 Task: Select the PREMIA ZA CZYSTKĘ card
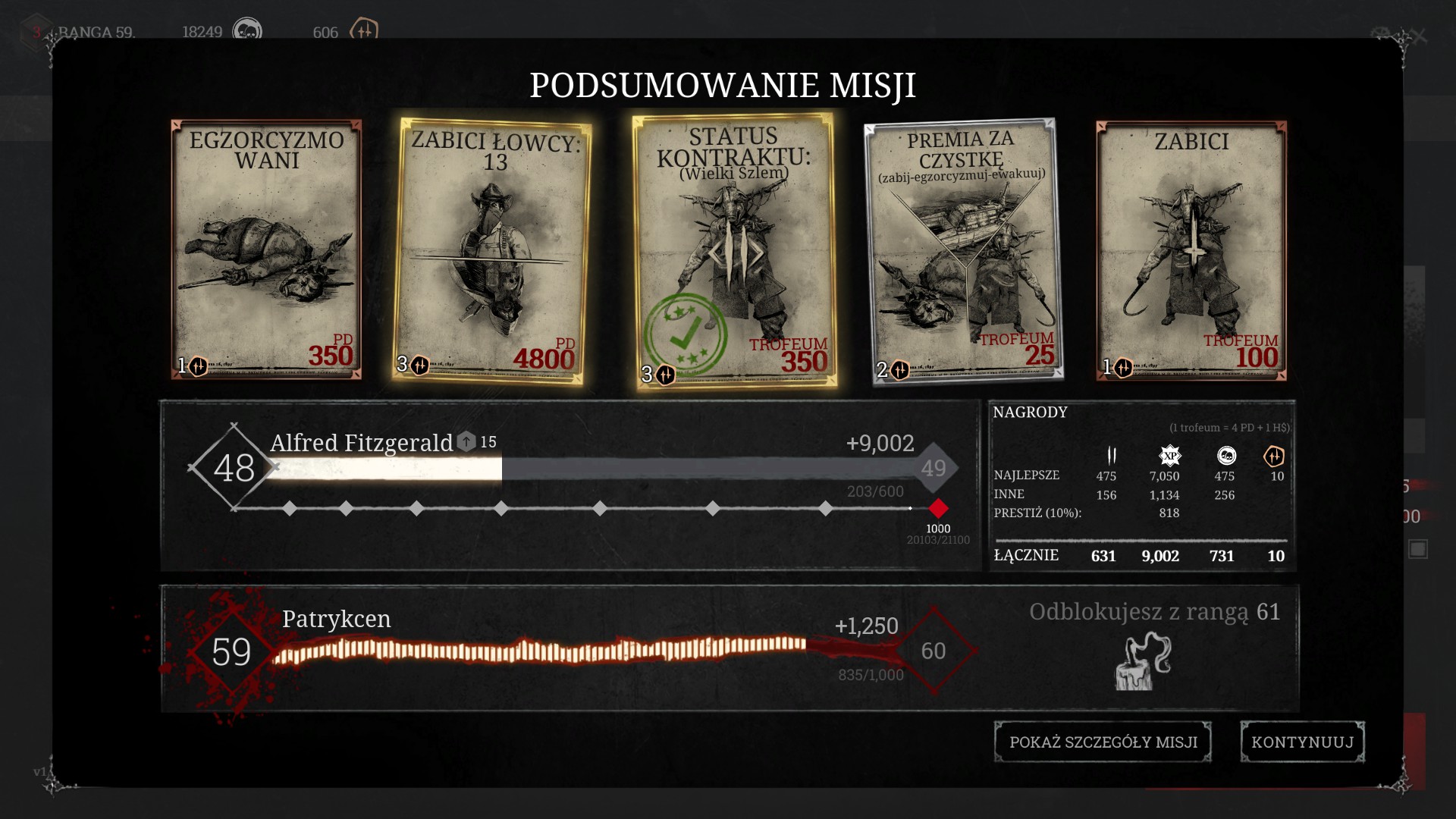click(x=964, y=251)
